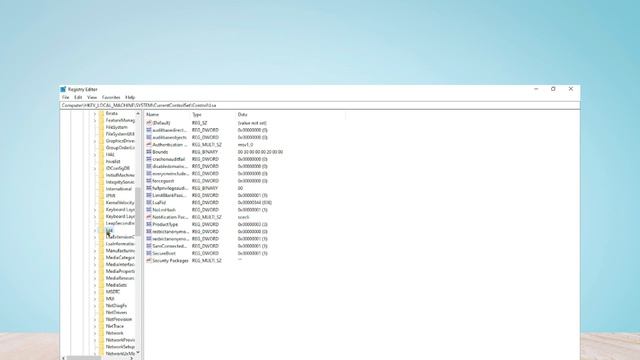Click the REG_BINARY type of Bounds
This screenshot has height=360, width=640.
205,152
